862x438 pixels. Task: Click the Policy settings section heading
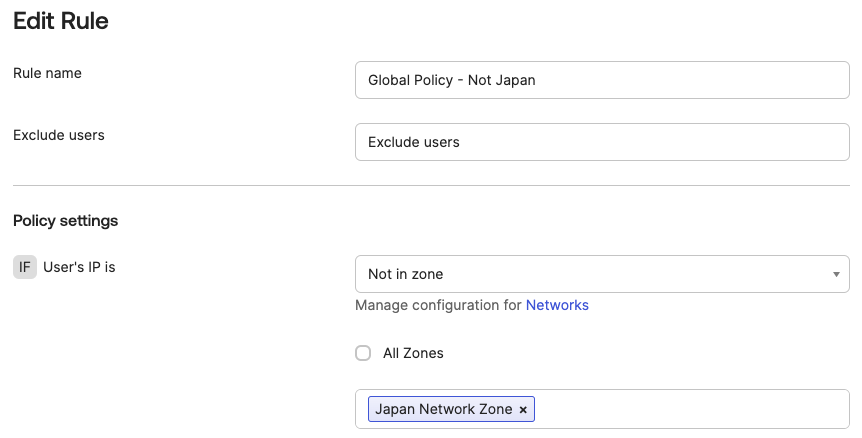65,221
